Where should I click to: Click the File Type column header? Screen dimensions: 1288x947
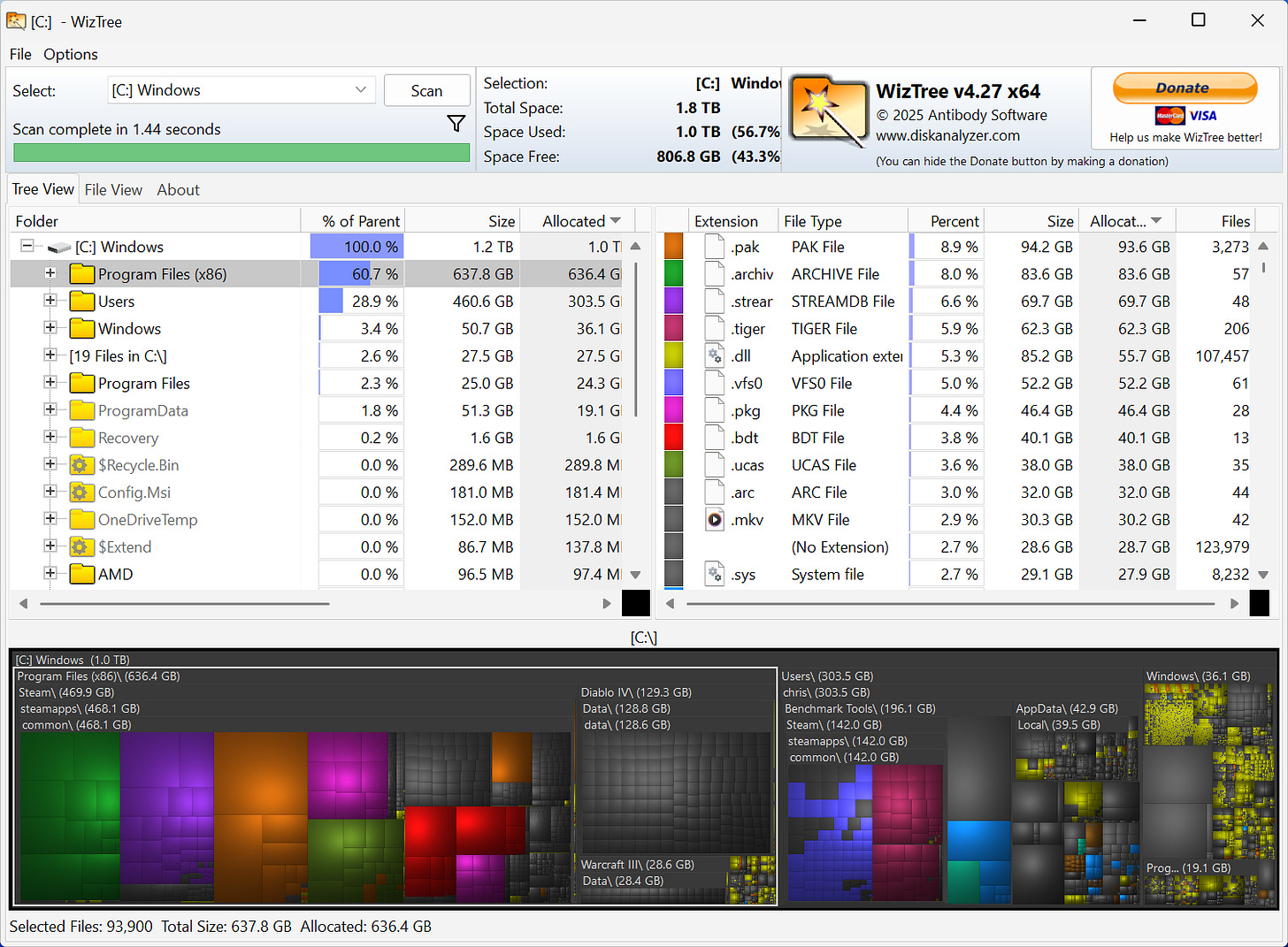click(842, 221)
